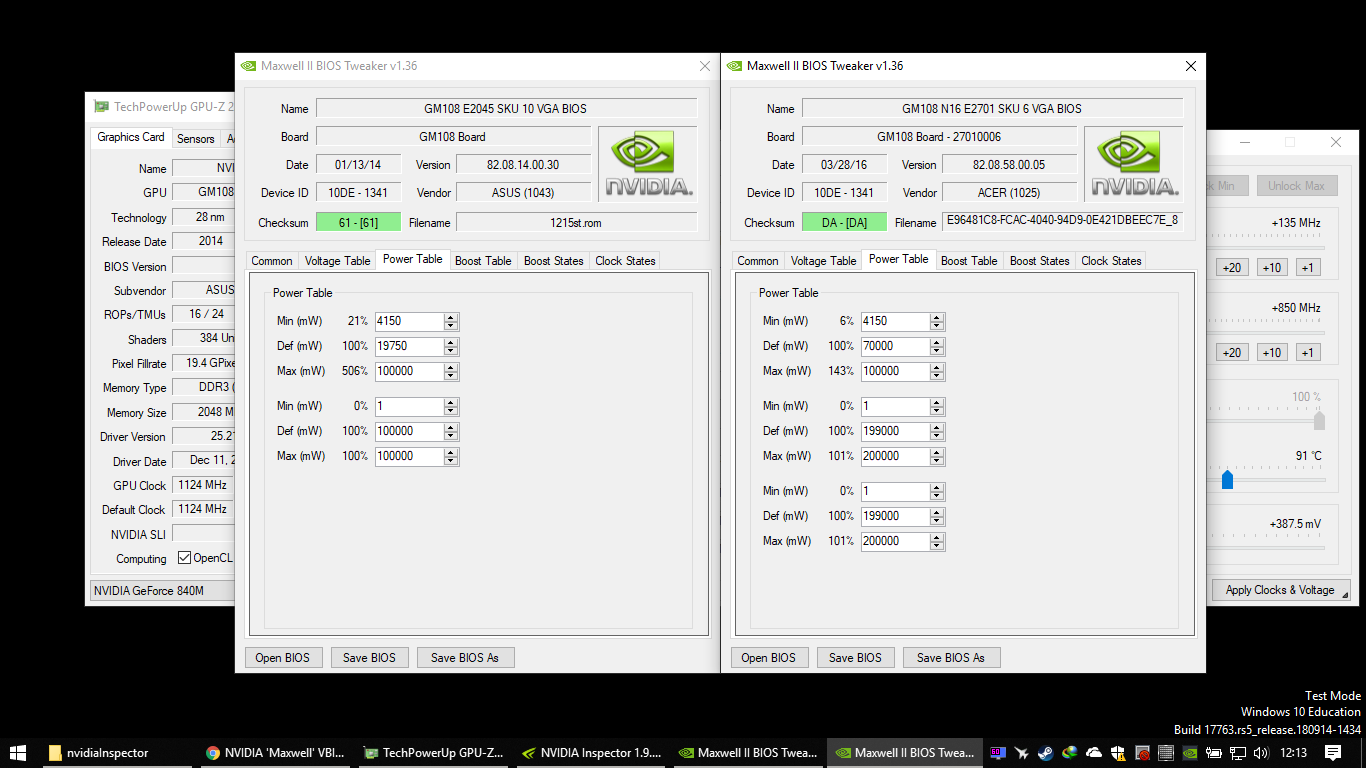The height and width of the screenshot is (768, 1366).
Task: Select the highlighted second Maxwell II BIOS Tweaker taskbar item
Action: [907, 753]
